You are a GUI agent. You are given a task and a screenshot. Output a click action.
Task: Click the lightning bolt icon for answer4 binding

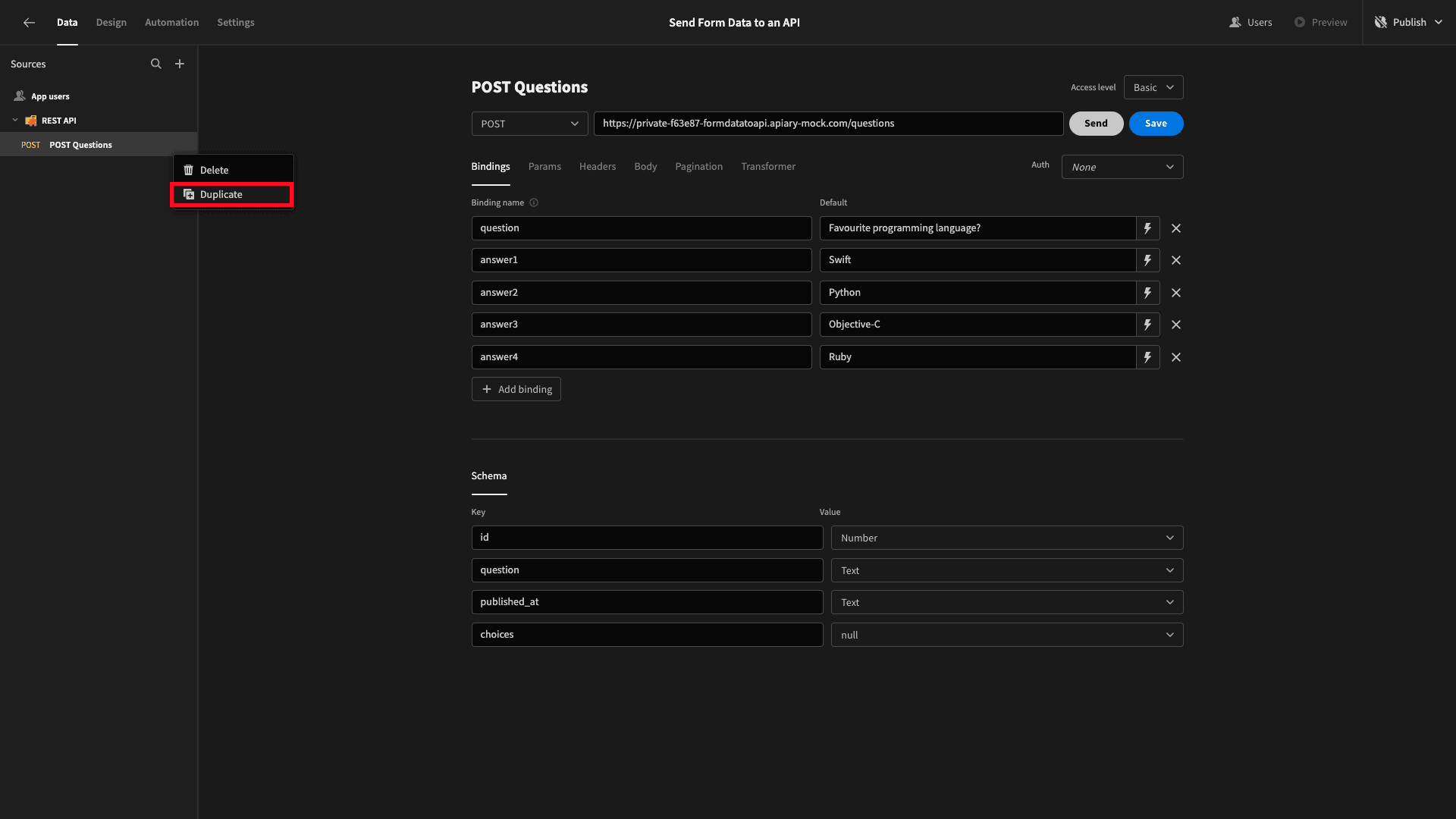[x=1148, y=356]
